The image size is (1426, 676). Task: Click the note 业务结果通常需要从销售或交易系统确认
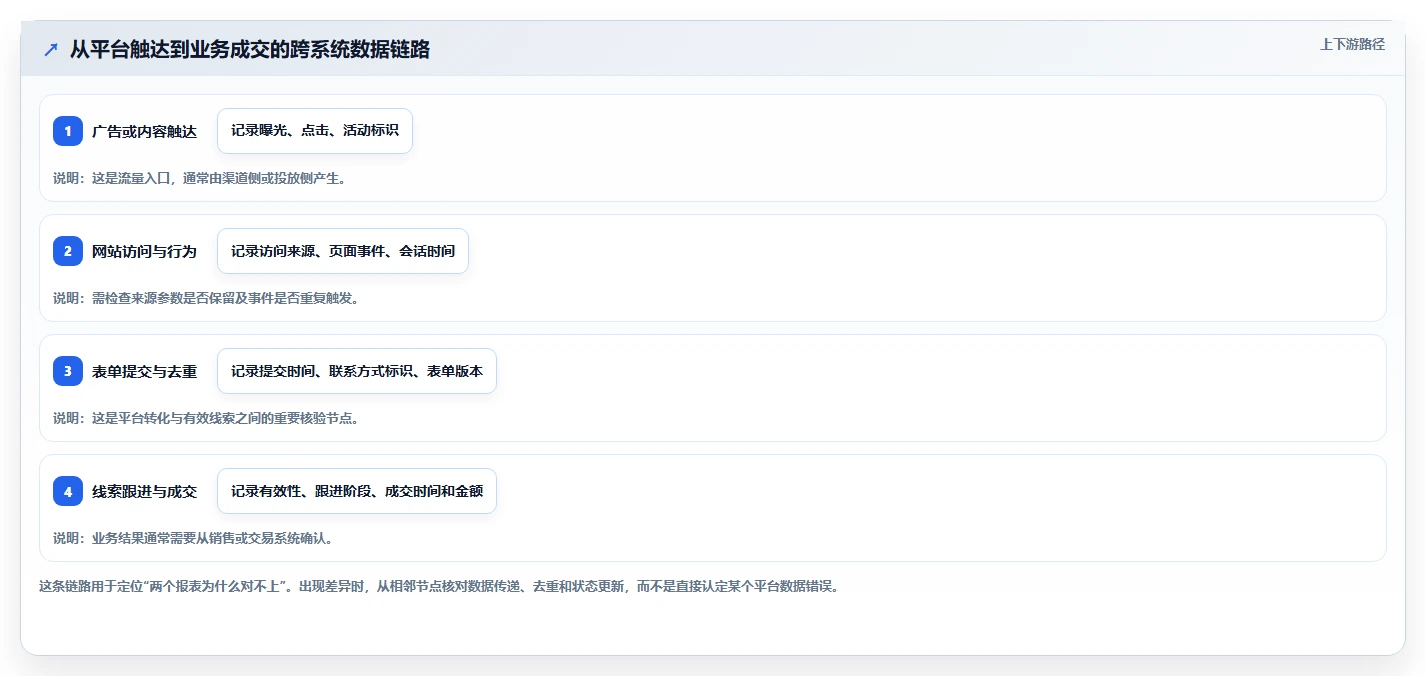pos(192,538)
